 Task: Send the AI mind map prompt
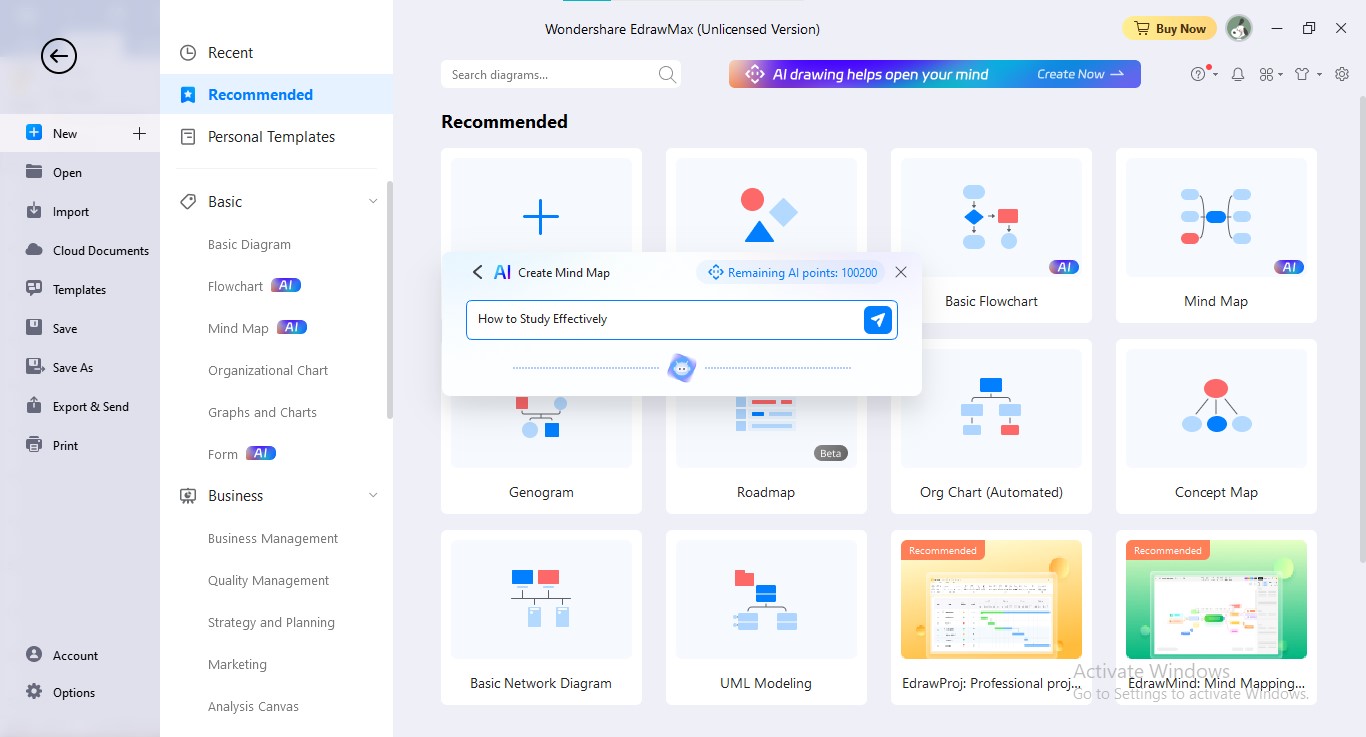click(x=878, y=319)
